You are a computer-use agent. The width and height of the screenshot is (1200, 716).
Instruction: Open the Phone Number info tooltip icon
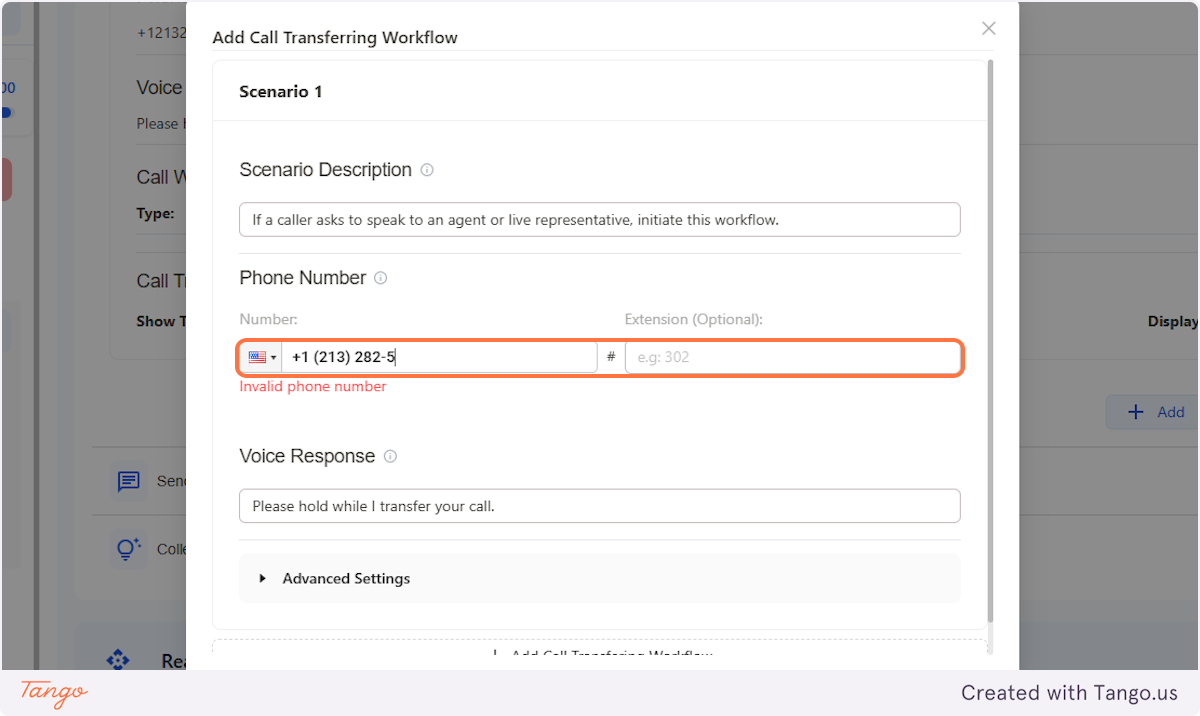381,278
